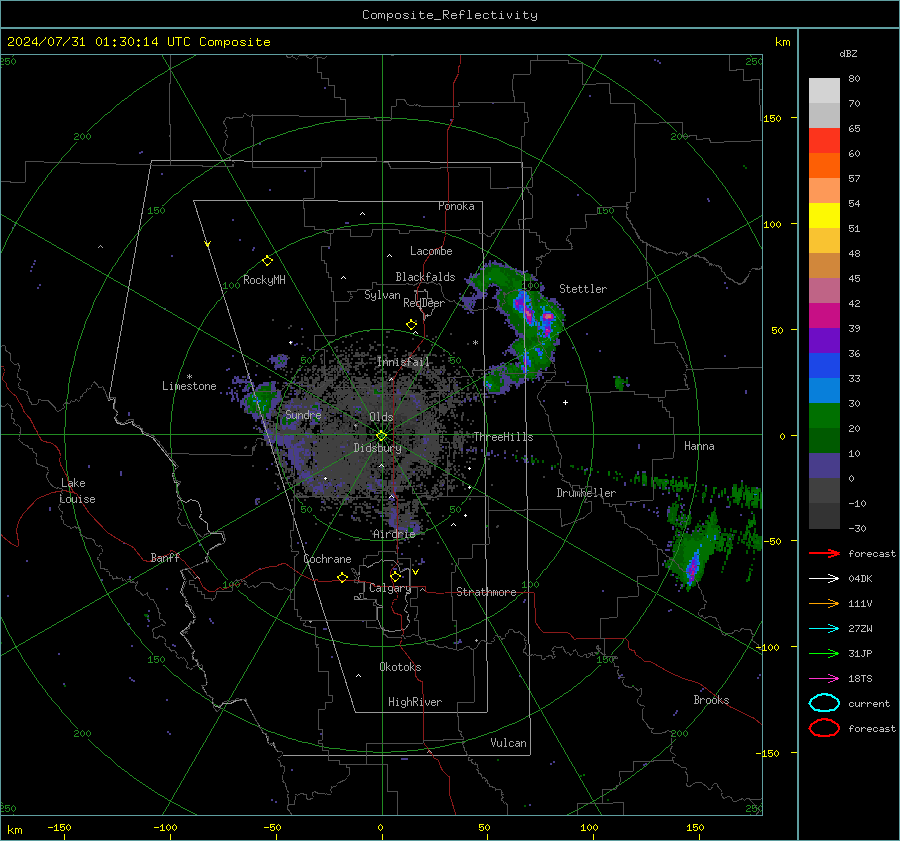Click the dBZ legend heading
Viewport: 900px width, 841px height.
click(848, 54)
